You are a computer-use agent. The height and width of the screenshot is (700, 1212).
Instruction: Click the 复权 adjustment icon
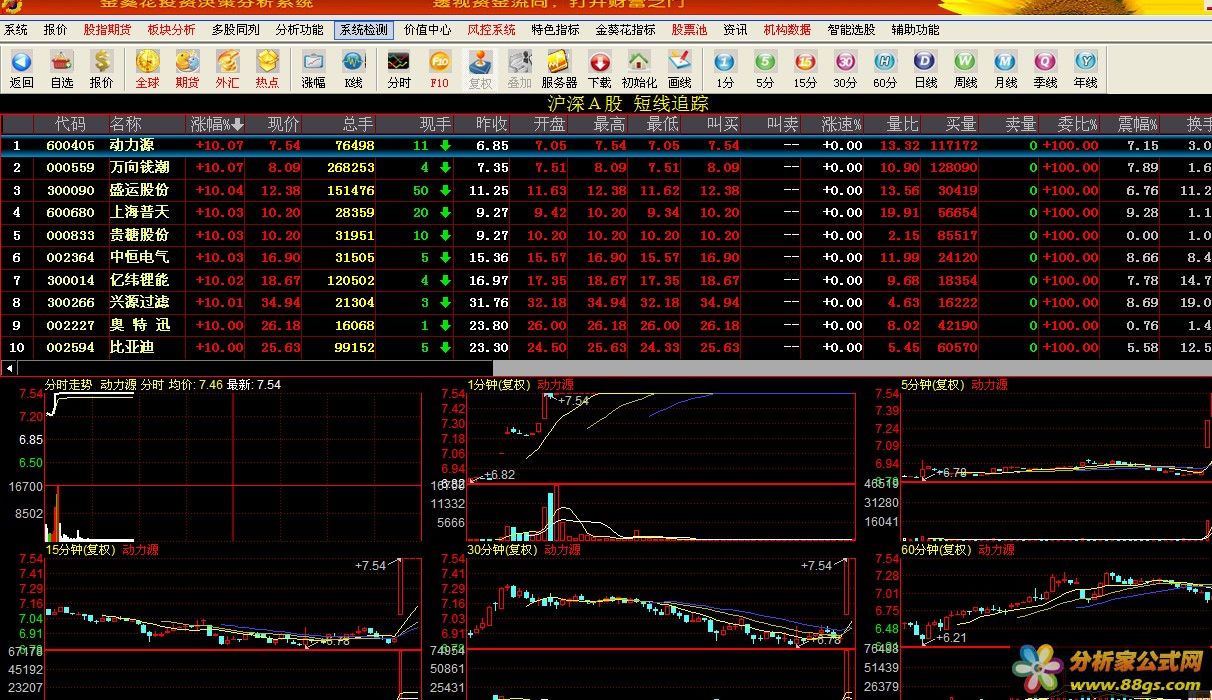(480, 69)
